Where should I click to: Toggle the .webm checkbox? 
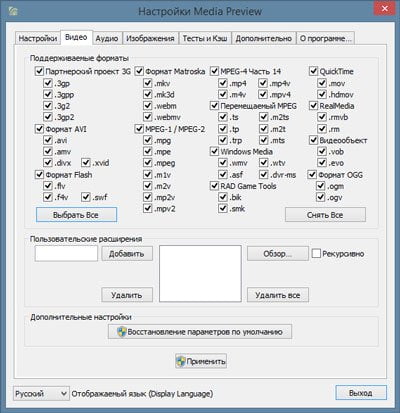pos(148,106)
